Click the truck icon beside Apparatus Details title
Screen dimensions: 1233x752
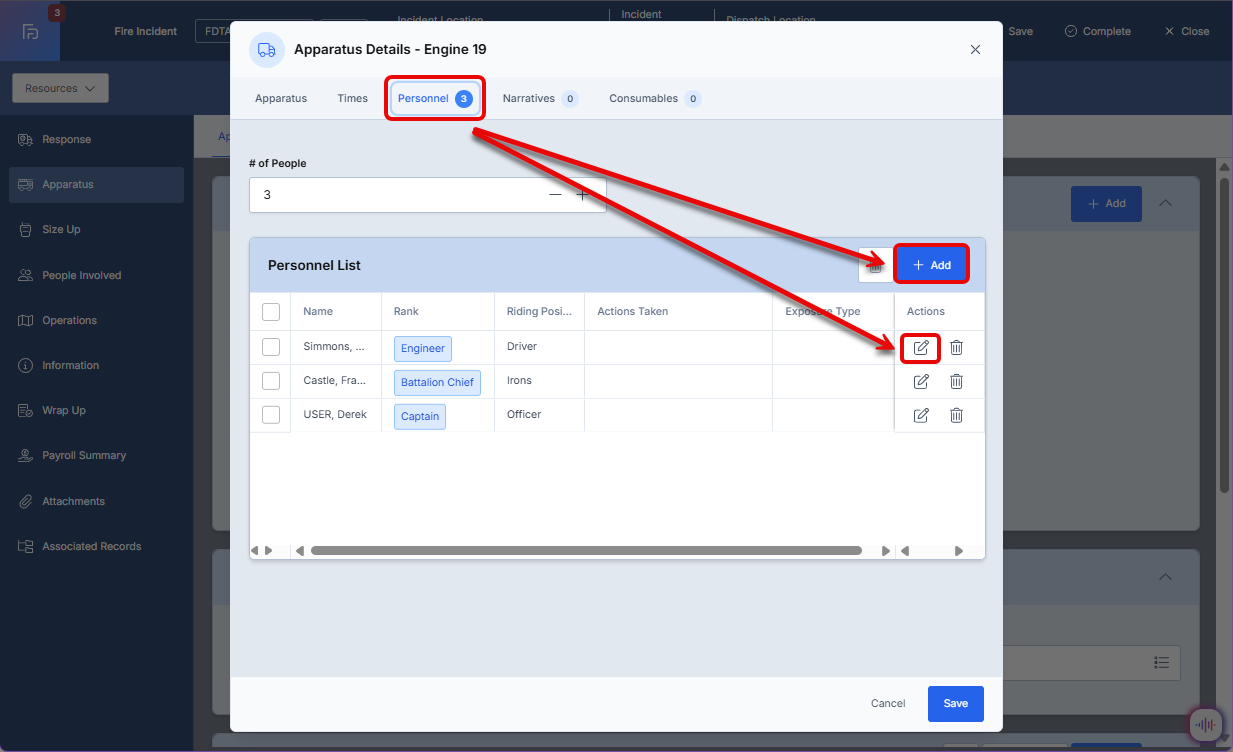267,50
